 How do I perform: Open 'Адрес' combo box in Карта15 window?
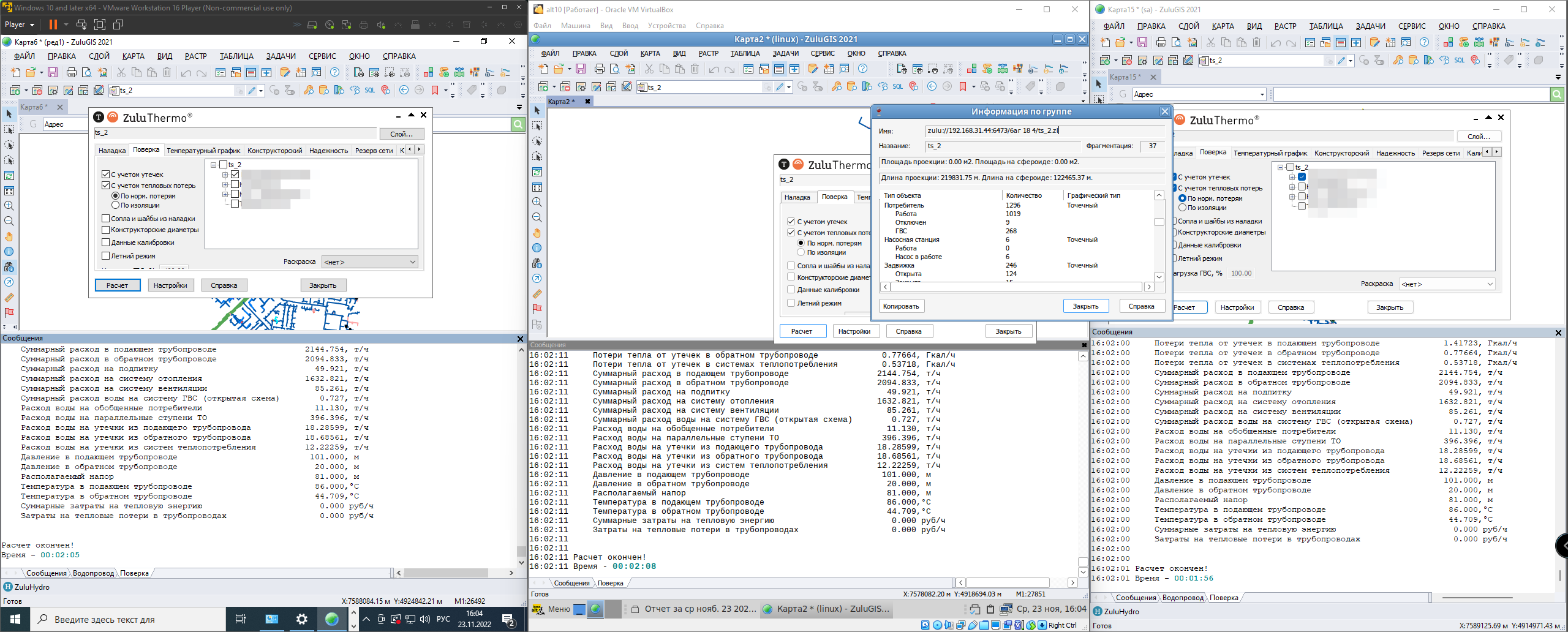[1262, 94]
